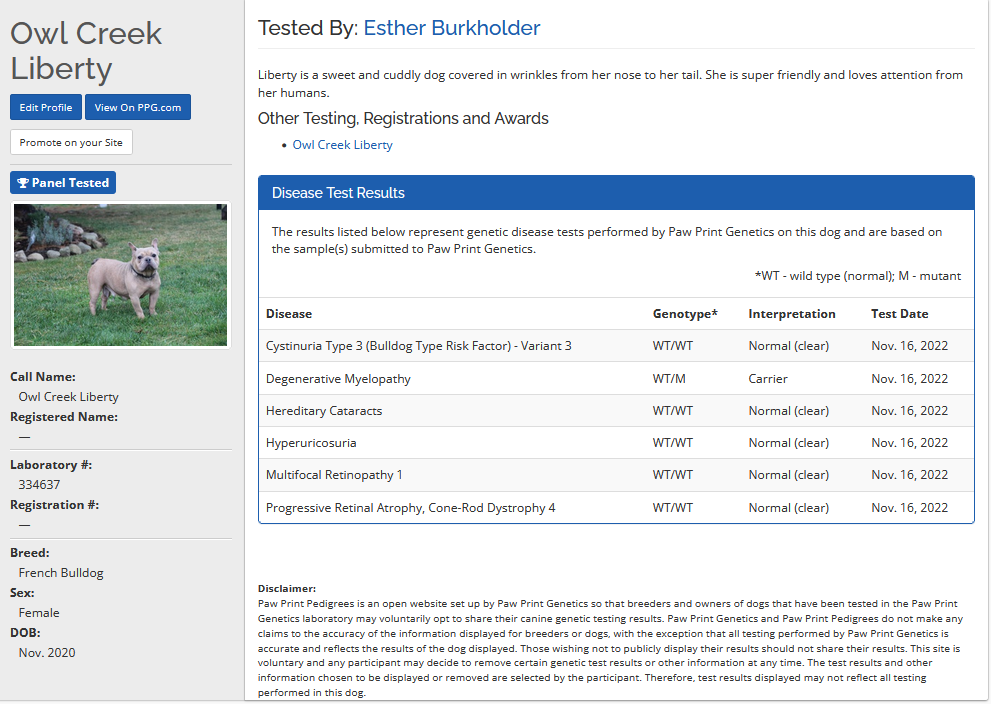Click the Interpretation column header
The width and height of the screenshot is (991, 704).
click(792, 314)
